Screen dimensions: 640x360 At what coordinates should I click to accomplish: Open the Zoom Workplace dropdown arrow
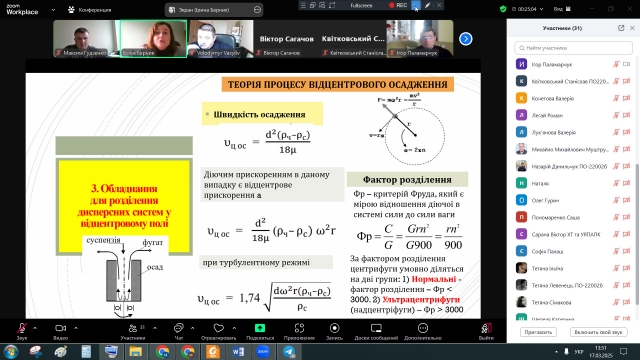click(53, 10)
